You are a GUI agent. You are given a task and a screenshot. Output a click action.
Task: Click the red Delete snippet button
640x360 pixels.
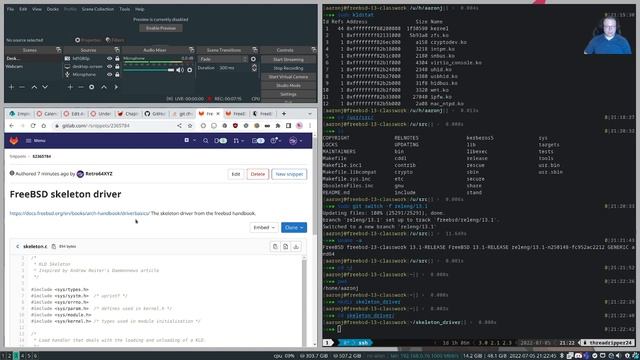click(258, 174)
